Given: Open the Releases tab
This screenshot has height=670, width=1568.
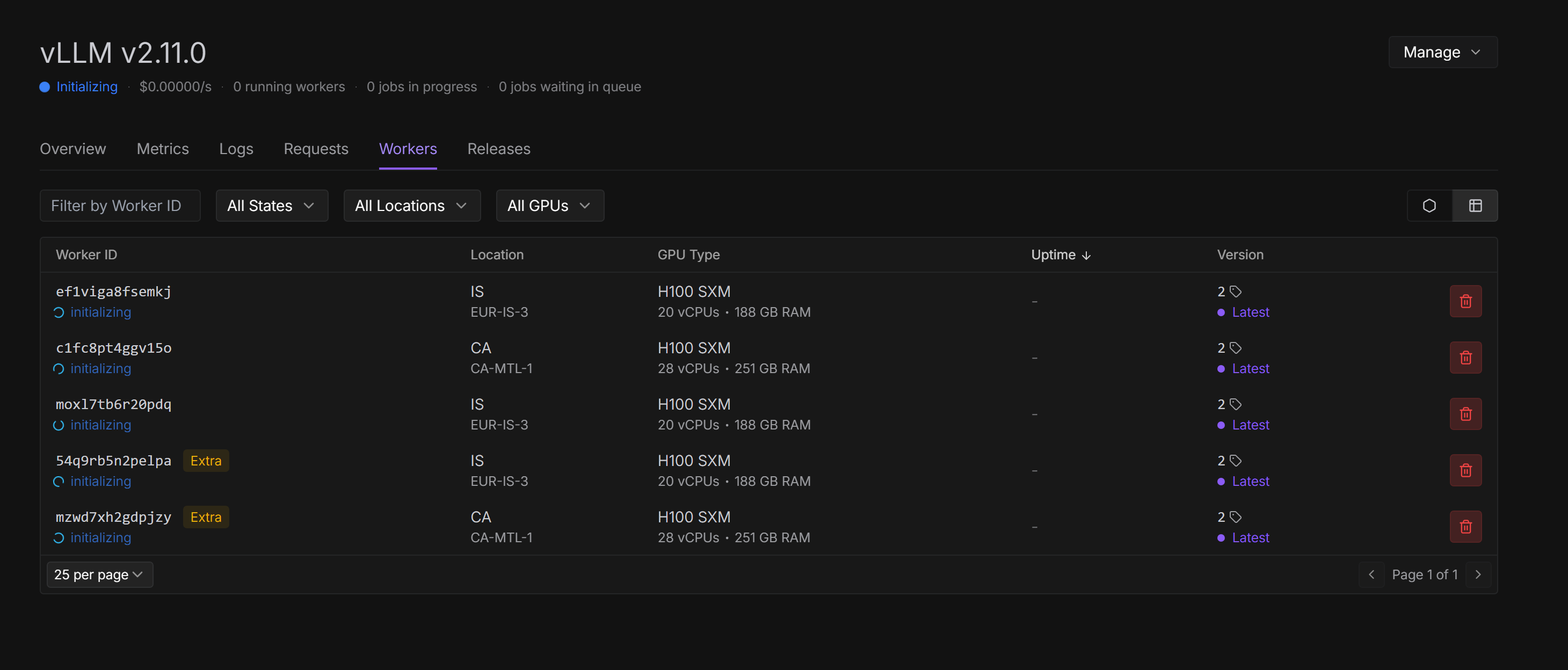Looking at the screenshot, I should coord(498,149).
